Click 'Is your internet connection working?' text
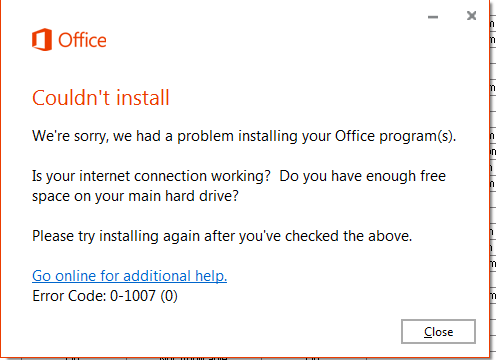 click(151, 176)
